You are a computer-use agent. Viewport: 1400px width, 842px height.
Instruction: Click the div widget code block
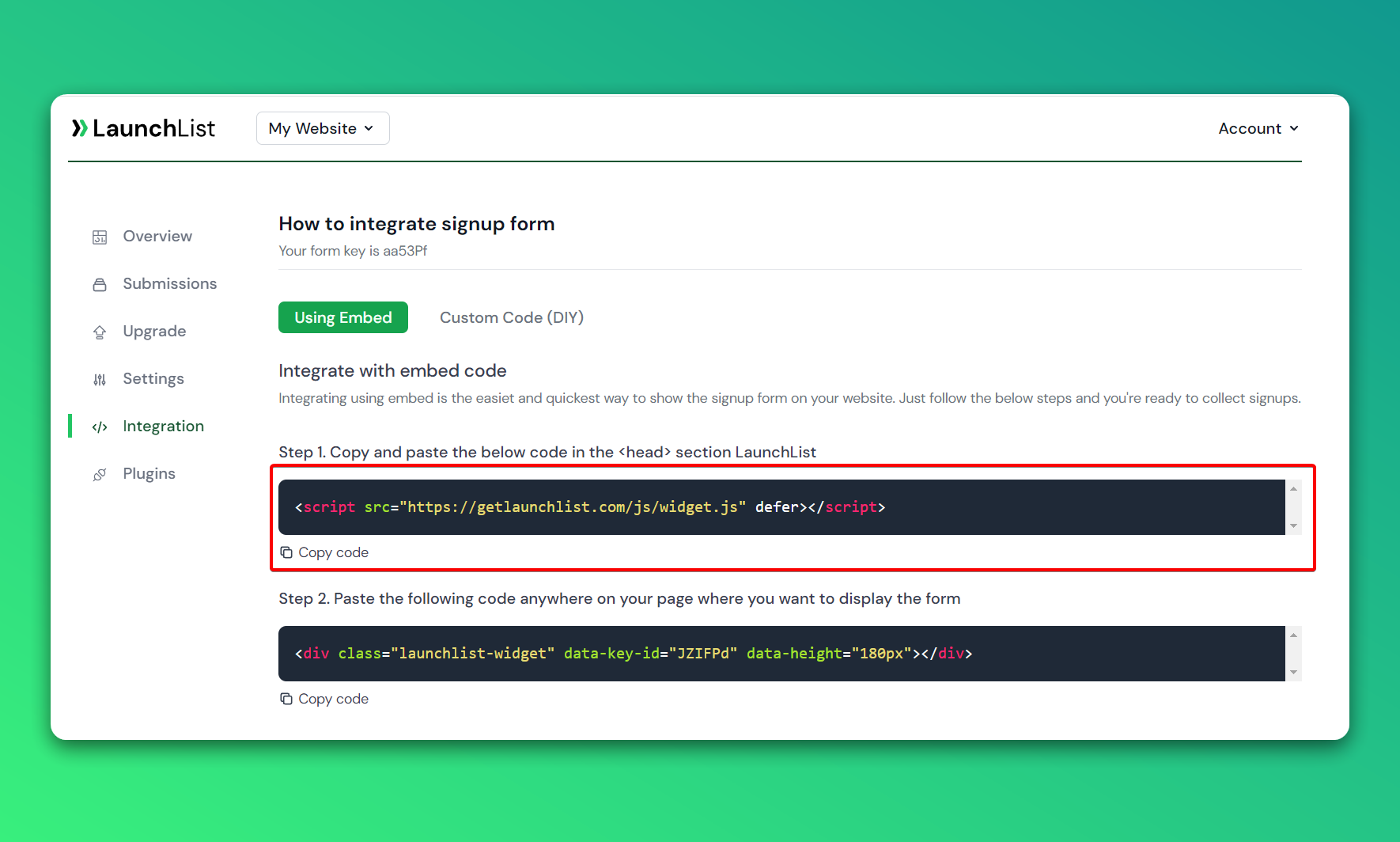781,654
